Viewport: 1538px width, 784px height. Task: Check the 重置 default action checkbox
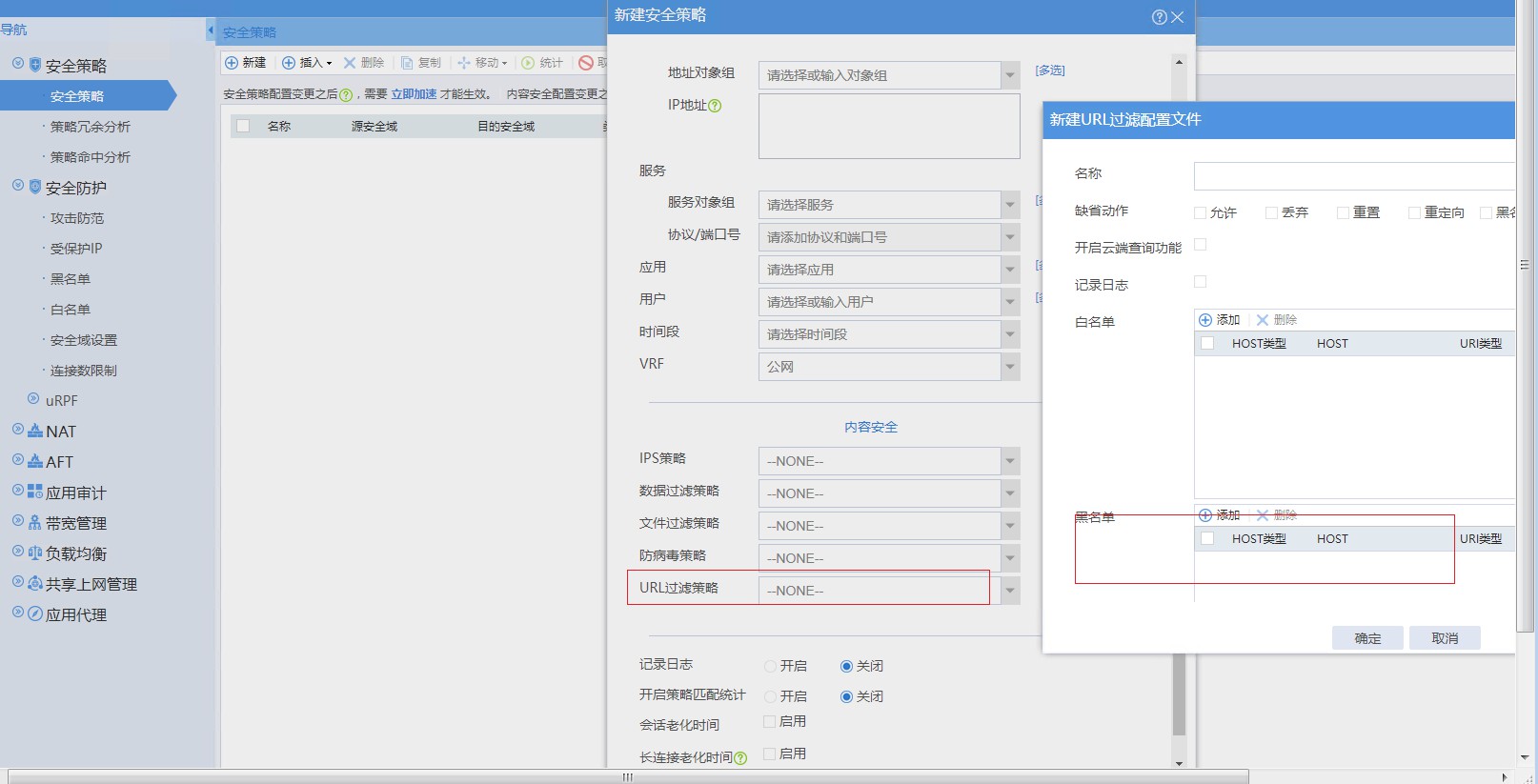1343,213
